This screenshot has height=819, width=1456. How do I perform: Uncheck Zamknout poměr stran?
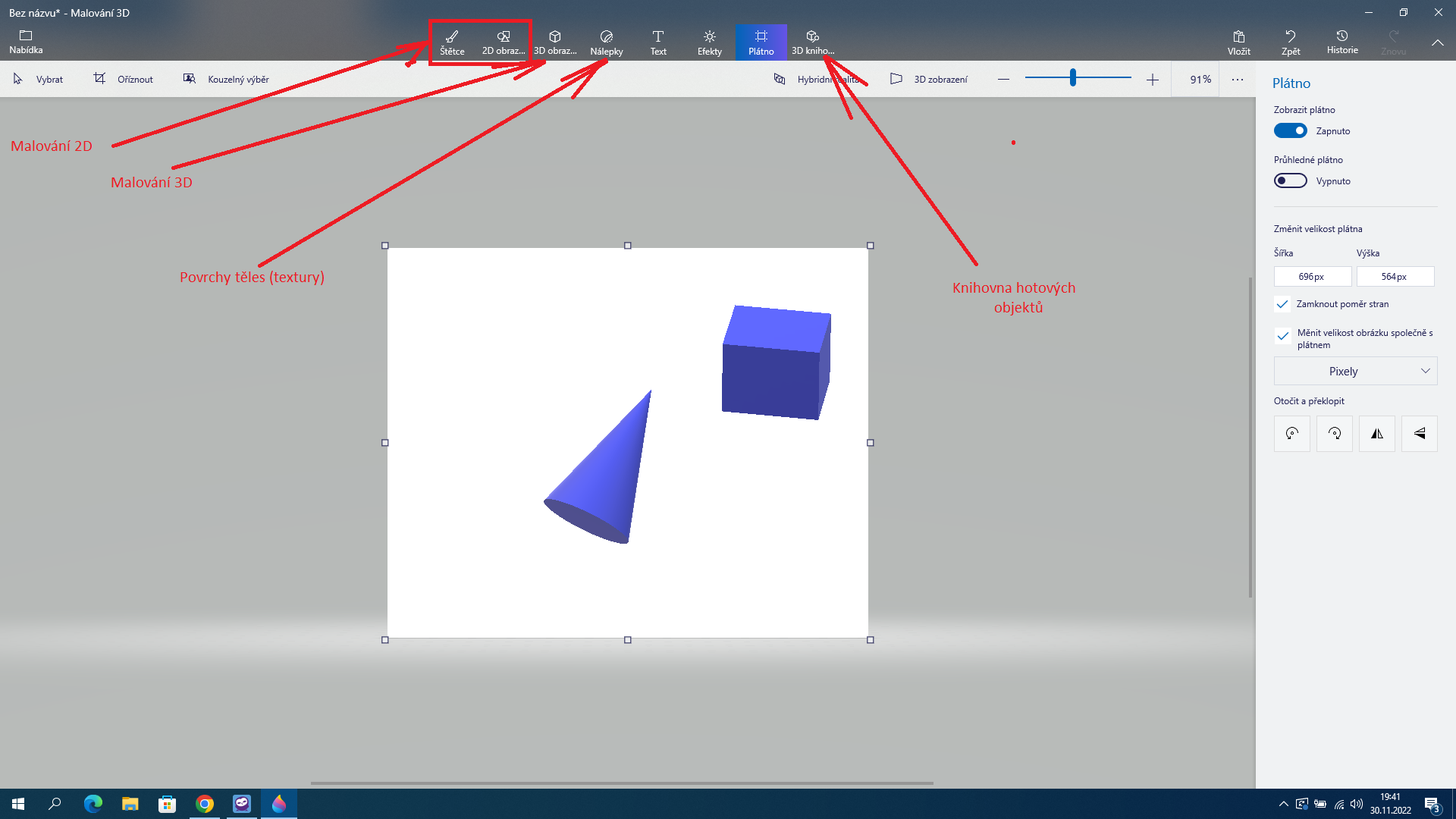(1282, 304)
